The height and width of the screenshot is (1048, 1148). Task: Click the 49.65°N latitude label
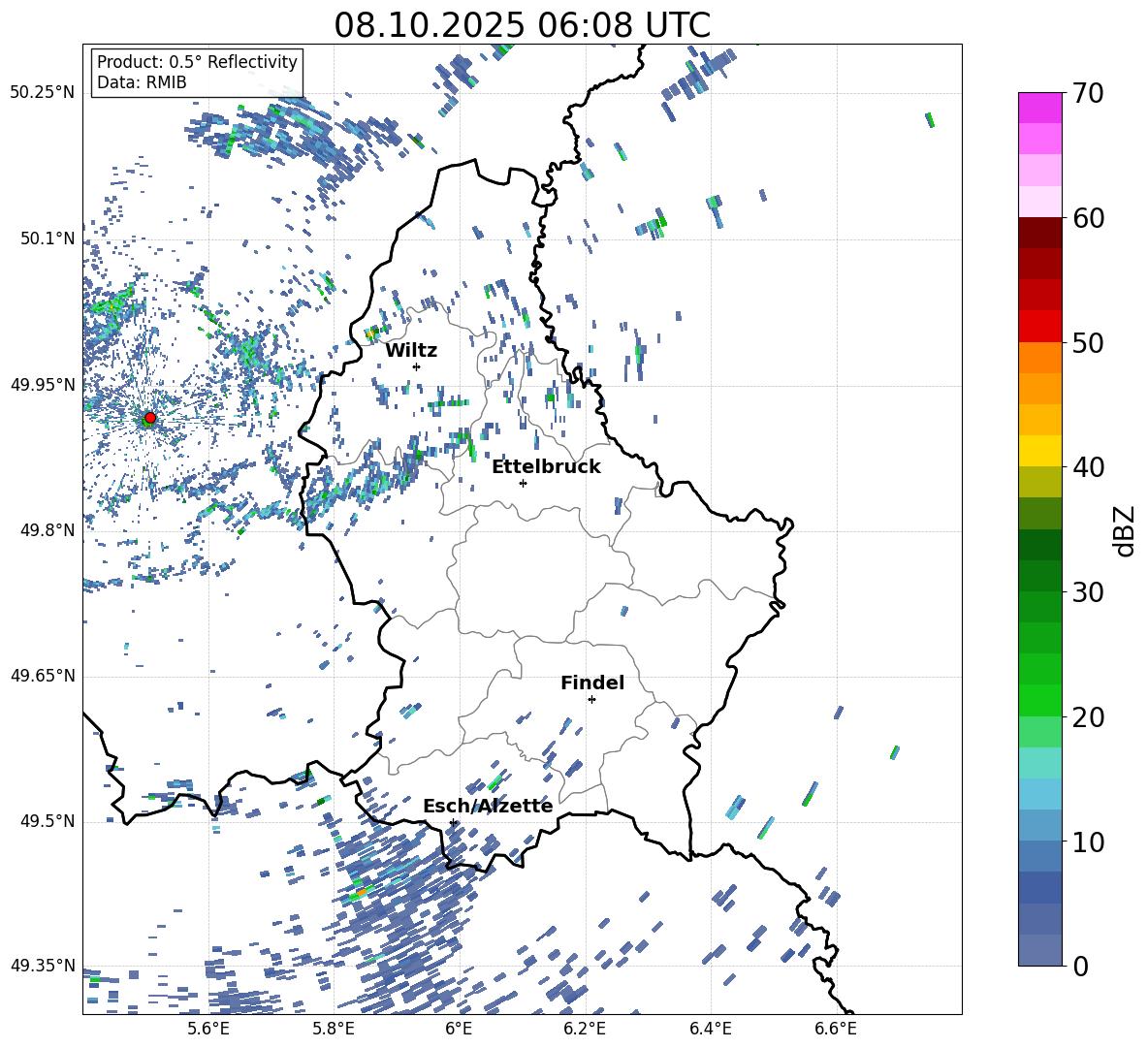43,675
